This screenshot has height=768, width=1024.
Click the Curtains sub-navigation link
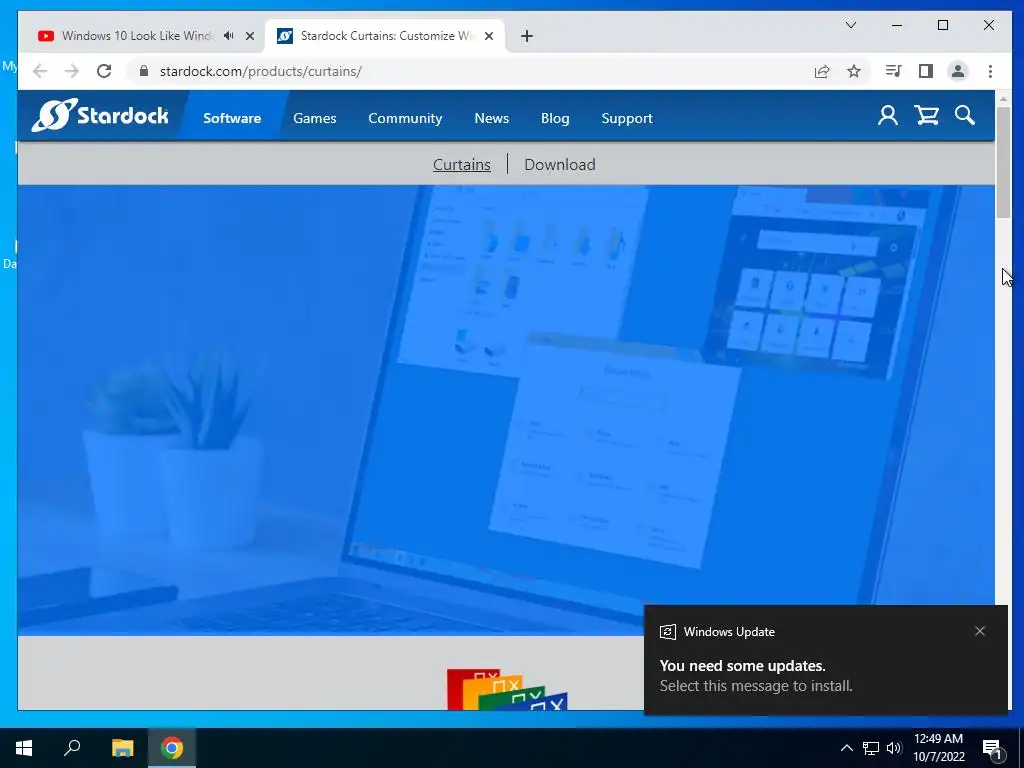pos(462,165)
